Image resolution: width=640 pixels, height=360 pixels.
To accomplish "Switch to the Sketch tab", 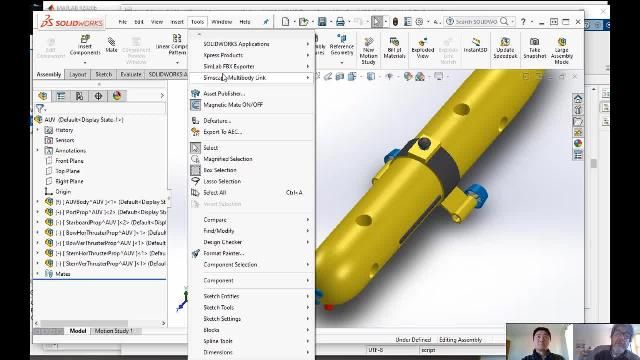I will point(104,74).
